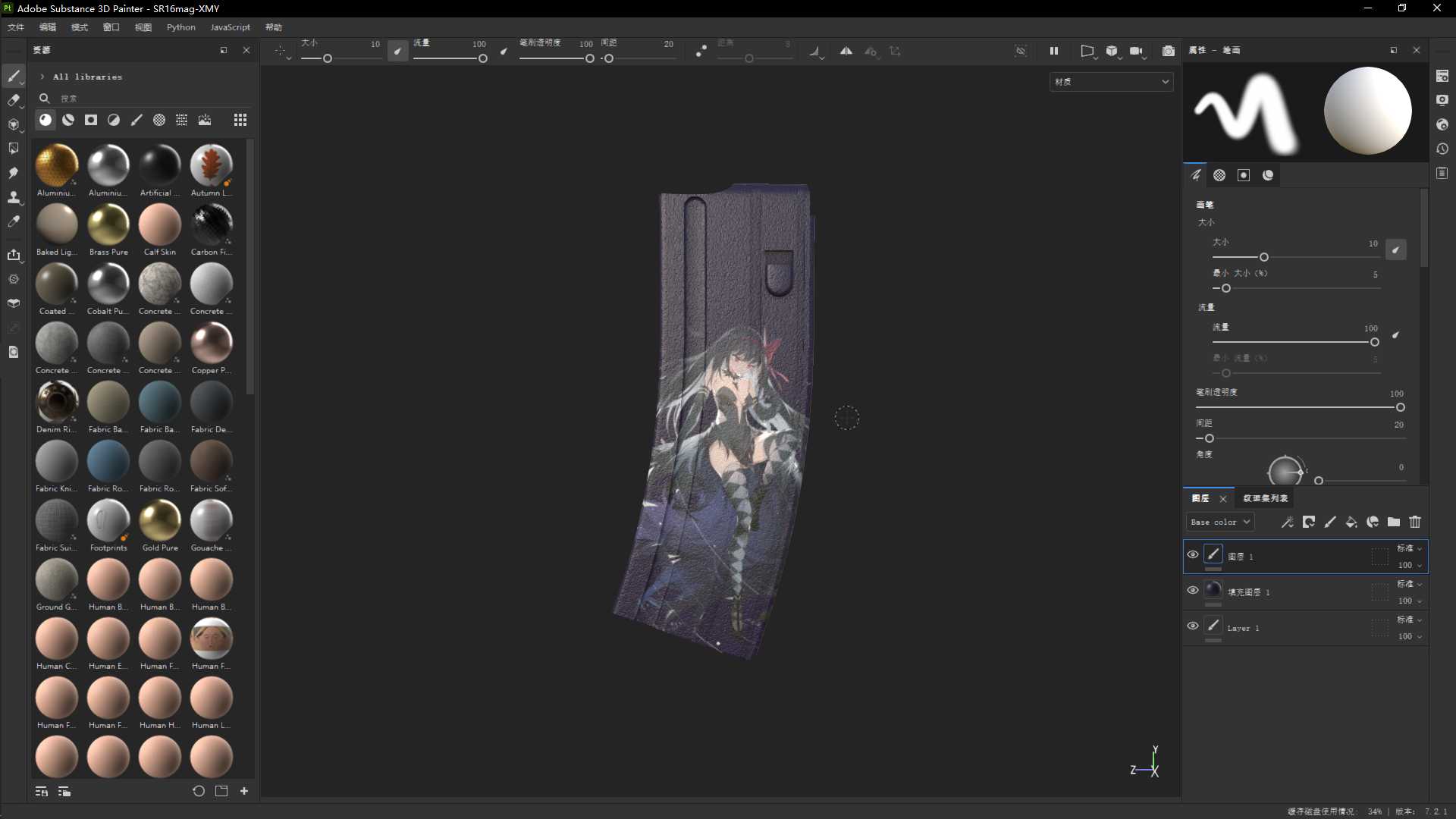The width and height of the screenshot is (1456, 819).
Task: Take a viewport screenshot with camera icon
Action: click(1169, 51)
